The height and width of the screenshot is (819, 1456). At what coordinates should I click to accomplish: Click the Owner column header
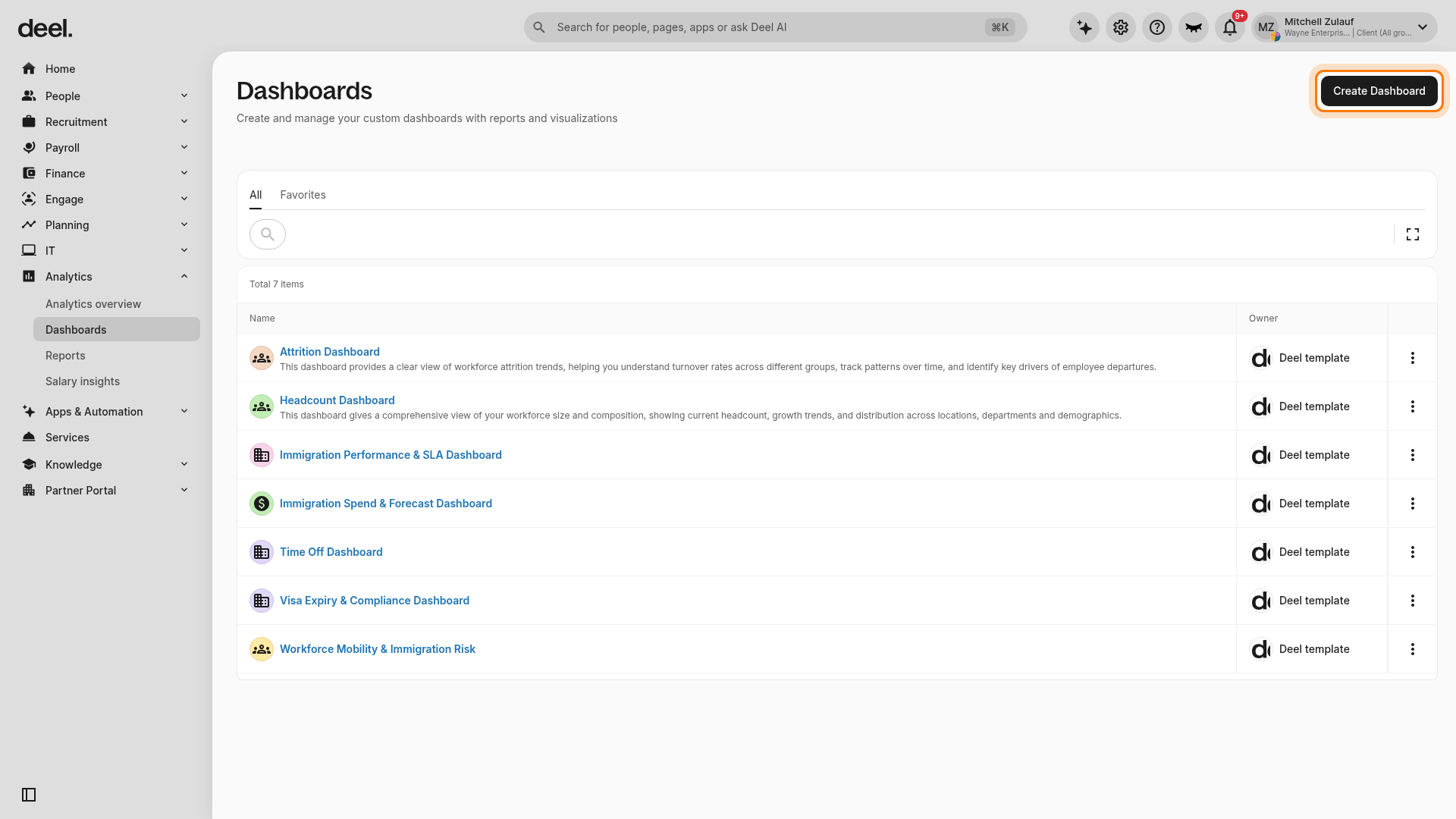1263,318
